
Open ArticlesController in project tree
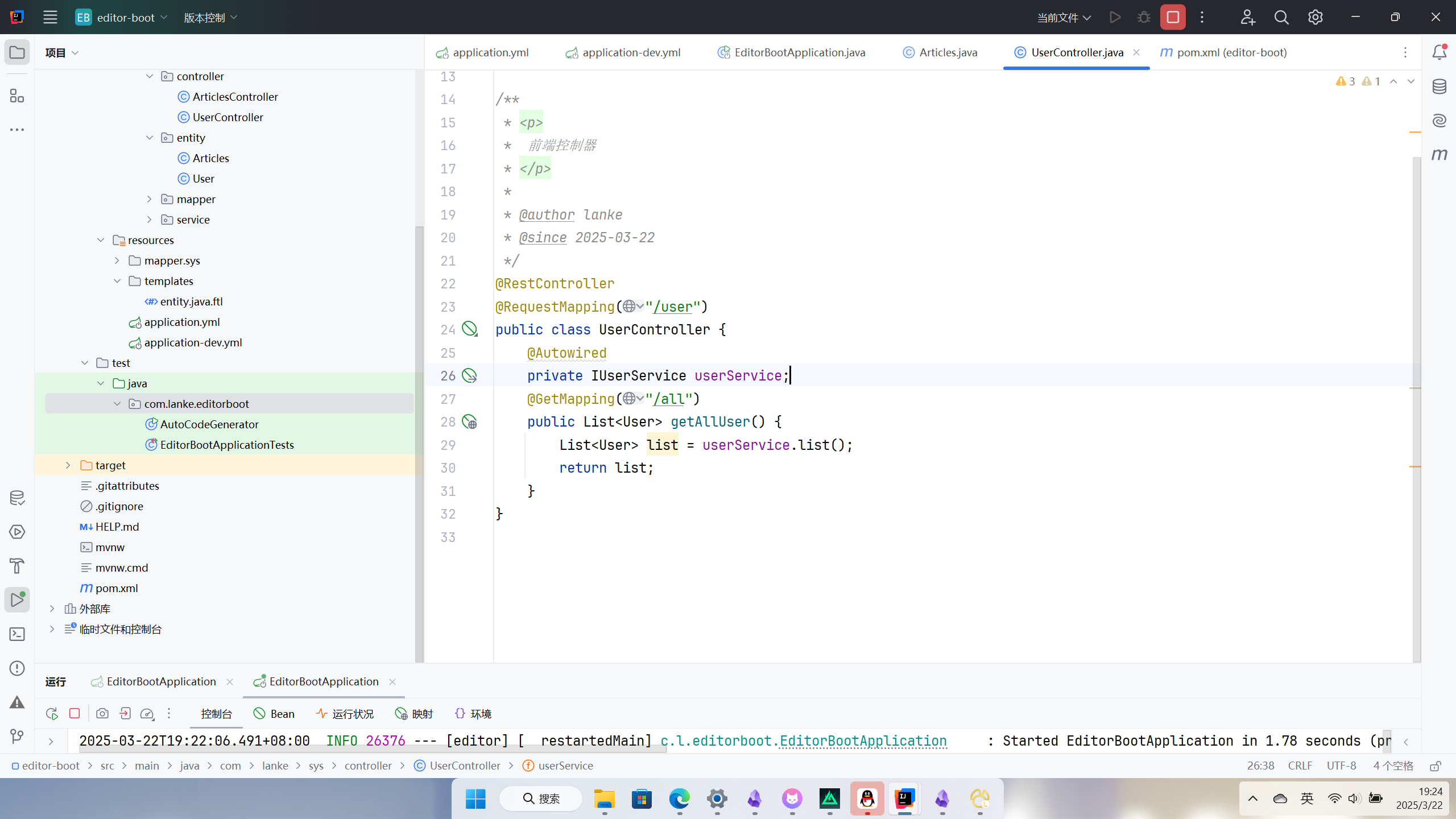tap(235, 97)
